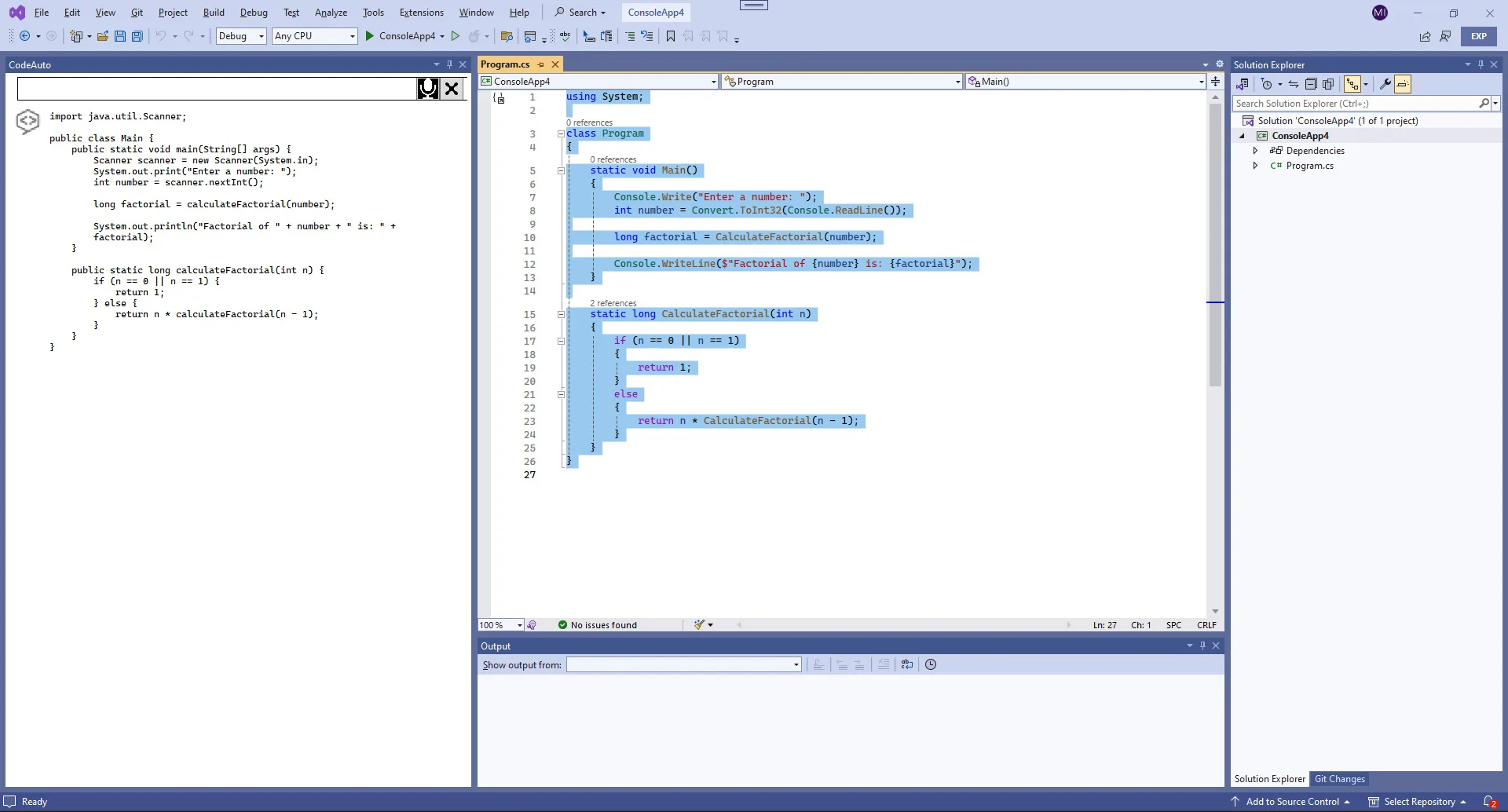Viewport: 1508px width, 812px height.
Task: Click Collapse All icon in Solution Explorer
Action: [1311, 84]
